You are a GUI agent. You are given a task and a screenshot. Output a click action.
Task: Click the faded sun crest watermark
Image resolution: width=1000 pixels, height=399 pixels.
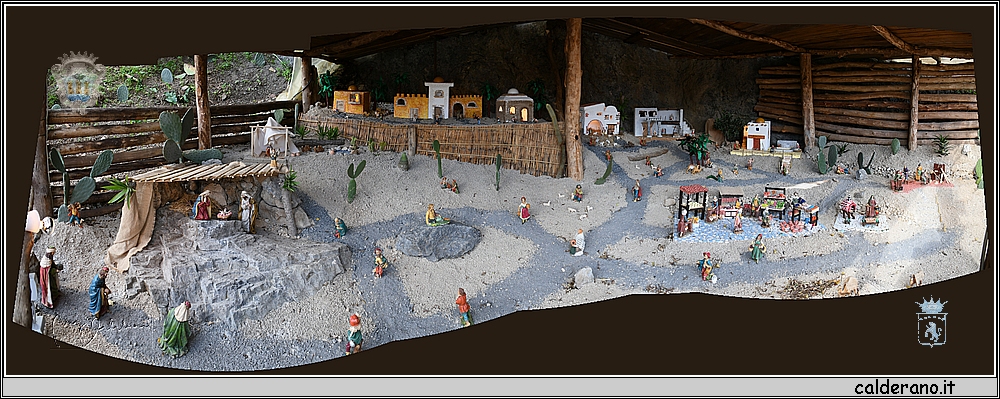pos(78,80)
